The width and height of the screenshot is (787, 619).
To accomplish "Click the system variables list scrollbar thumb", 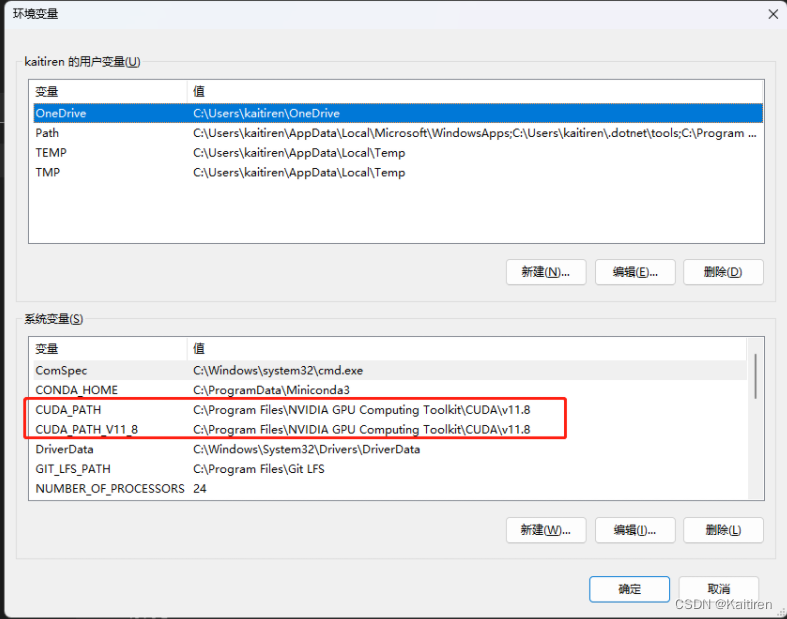I will (x=755, y=376).
